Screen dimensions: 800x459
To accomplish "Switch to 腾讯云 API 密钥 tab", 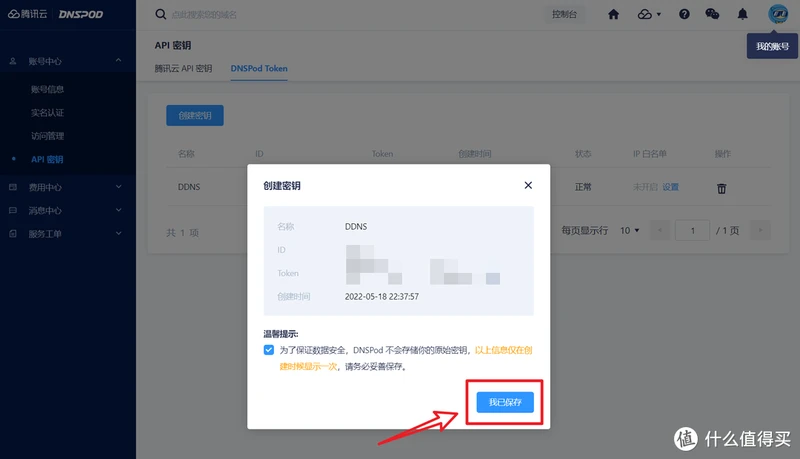I will (183, 68).
